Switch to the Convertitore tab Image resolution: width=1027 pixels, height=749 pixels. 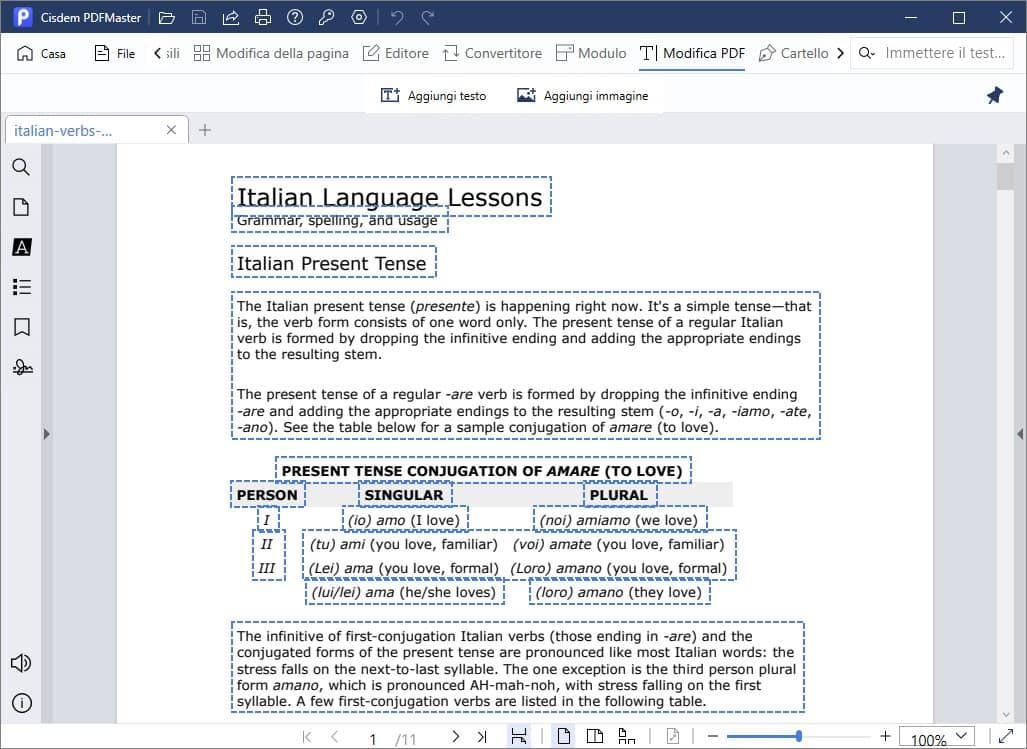pos(492,53)
